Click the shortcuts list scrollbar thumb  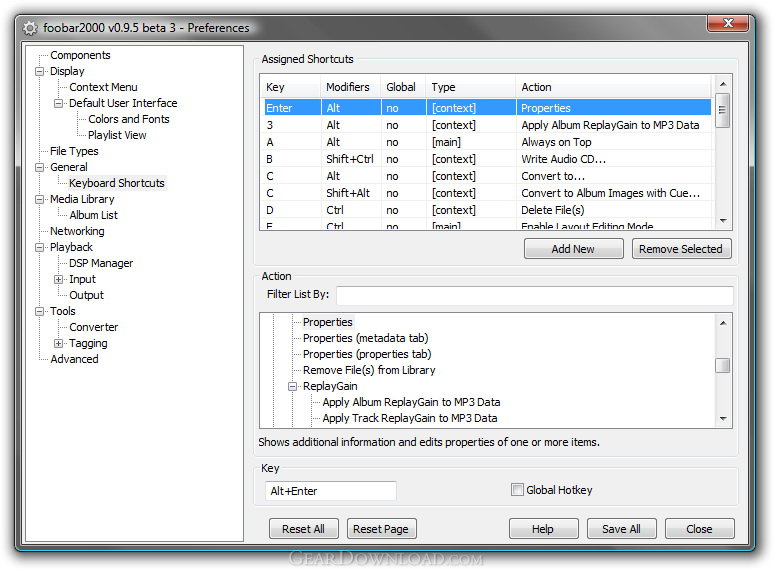point(723,110)
